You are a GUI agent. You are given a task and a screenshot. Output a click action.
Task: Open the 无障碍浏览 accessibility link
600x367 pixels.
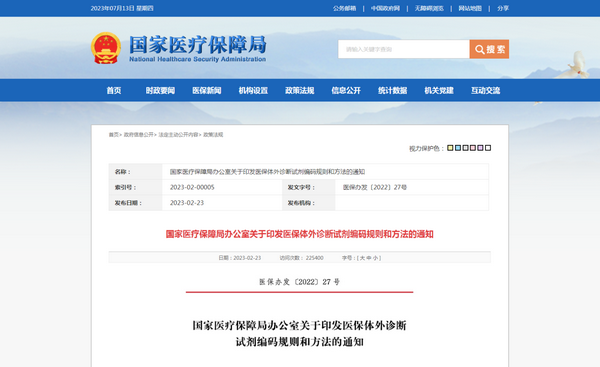[429, 8]
